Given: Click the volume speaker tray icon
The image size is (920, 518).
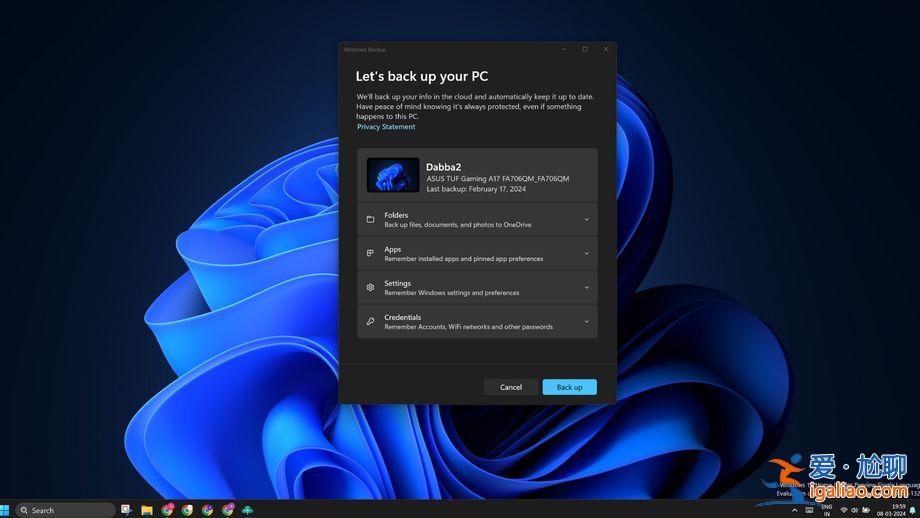Looking at the screenshot, I should pos(854,510).
